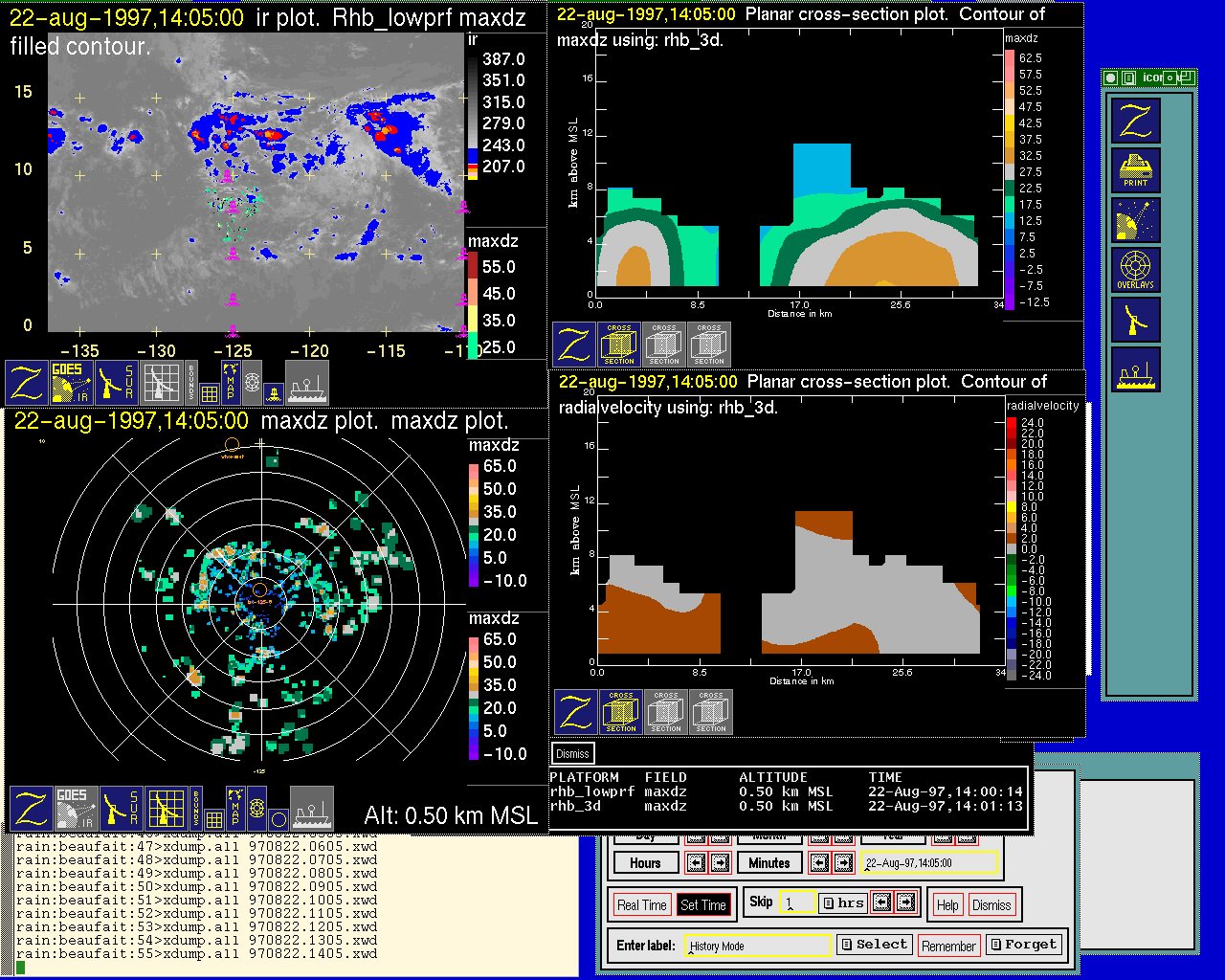The height and width of the screenshot is (980, 1225).
Task: Expand the Forget menu button
Action: click(1023, 945)
